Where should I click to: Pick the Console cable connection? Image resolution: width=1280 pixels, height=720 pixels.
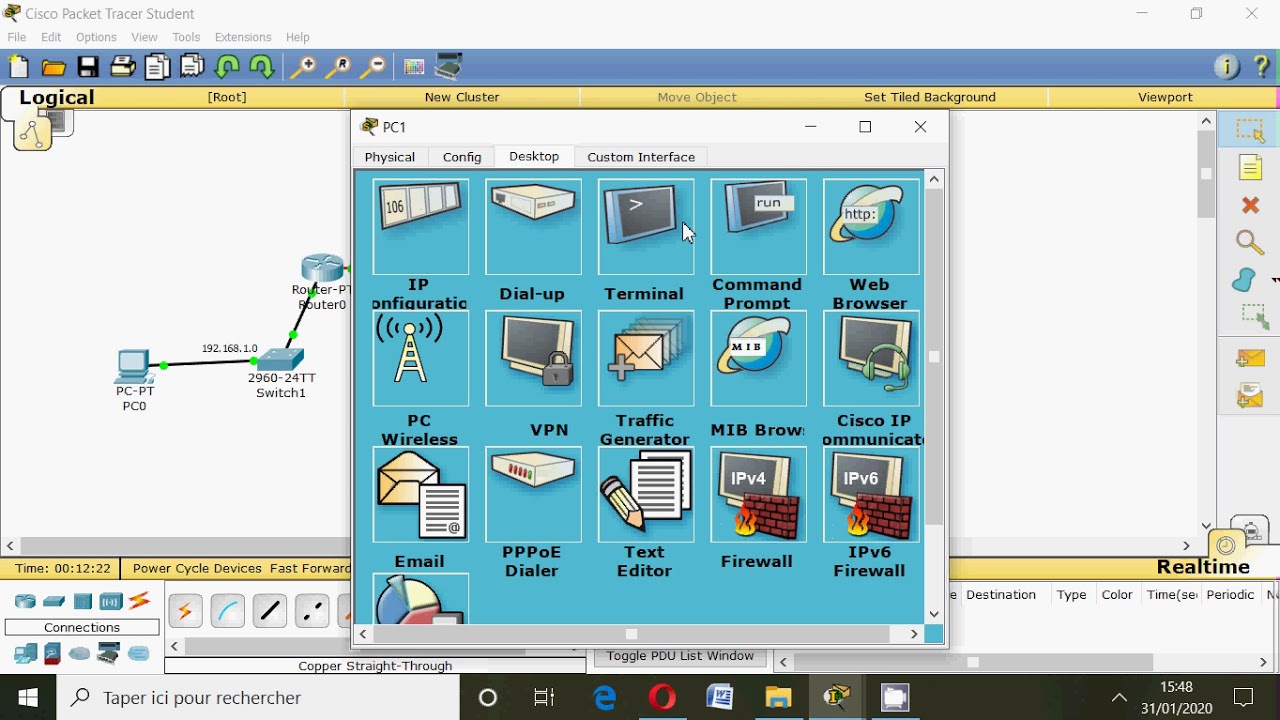tap(227, 610)
